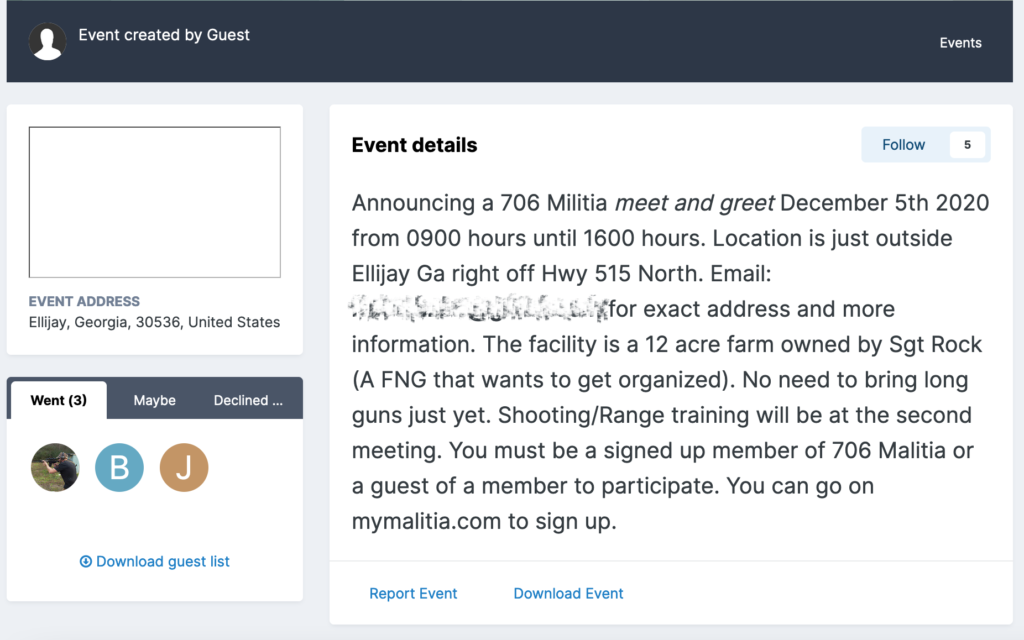Image resolution: width=1024 pixels, height=640 pixels.
Task: Click the empty event map image box
Action: tap(155, 202)
